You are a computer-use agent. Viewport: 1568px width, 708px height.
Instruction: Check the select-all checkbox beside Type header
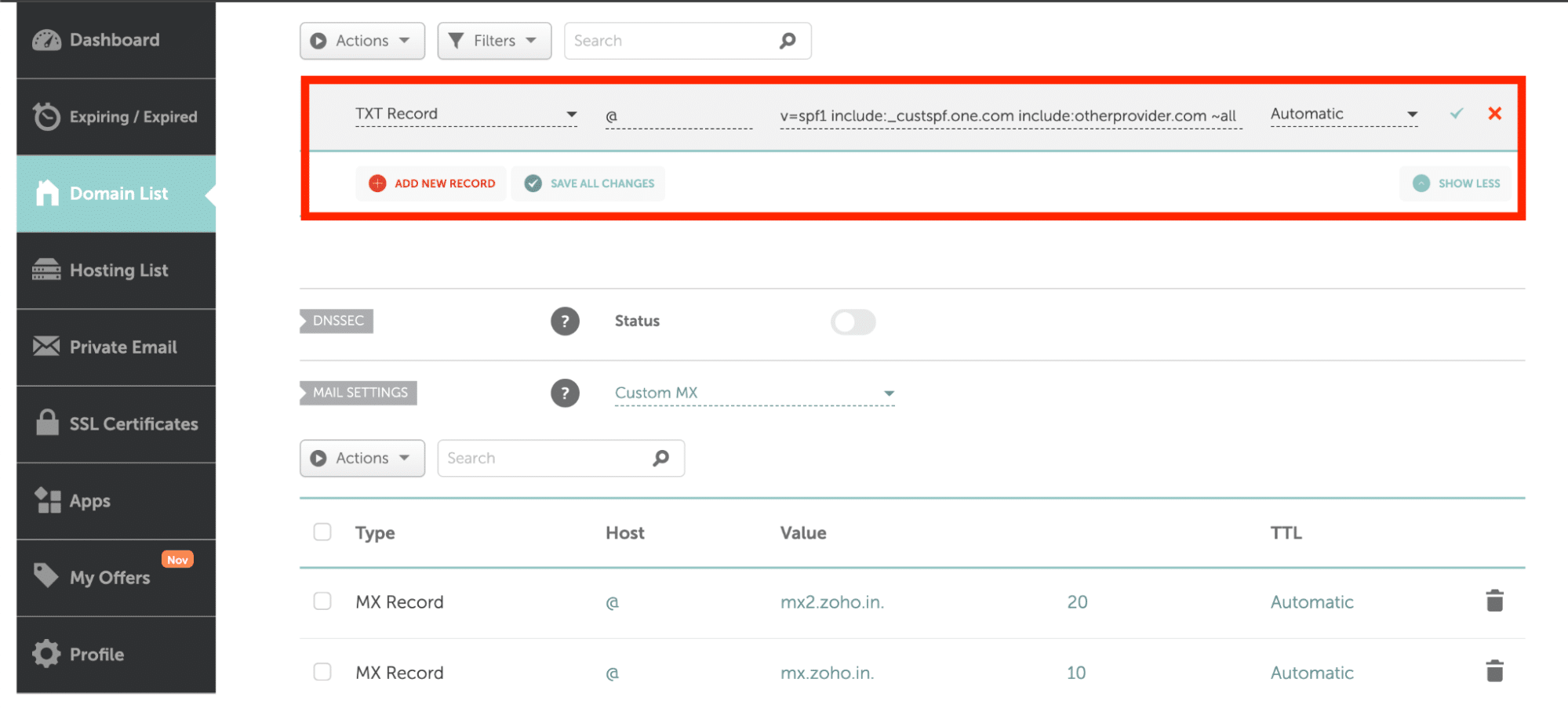(322, 532)
